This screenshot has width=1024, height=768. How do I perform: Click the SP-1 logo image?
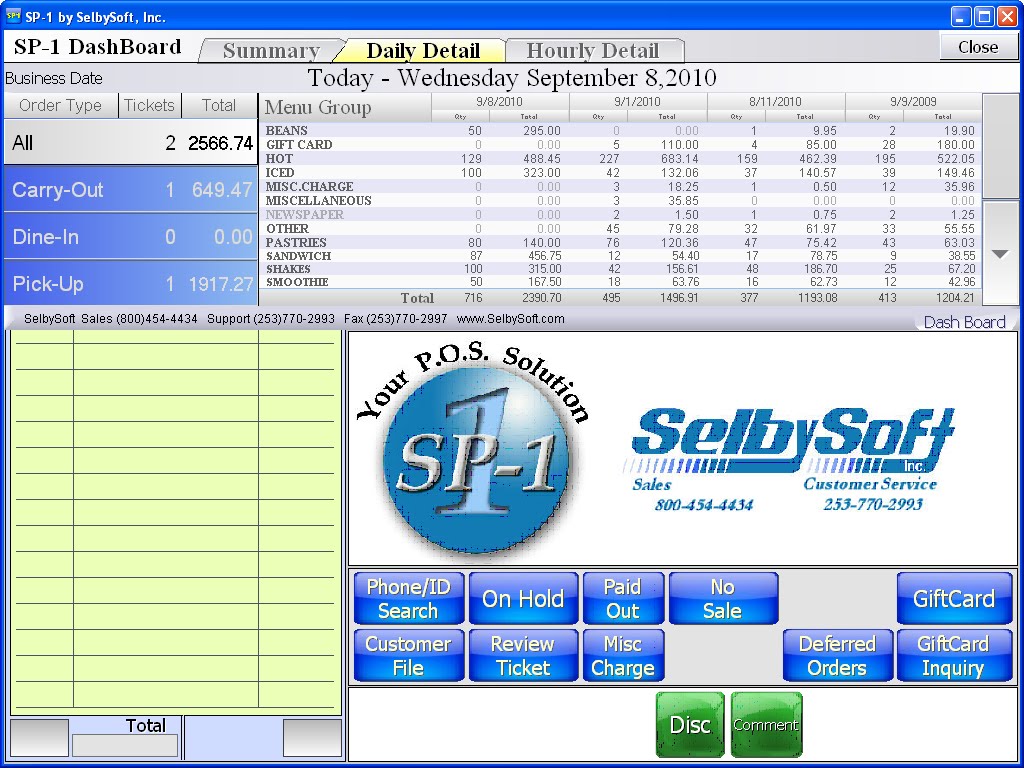click(x=475, y=451)
